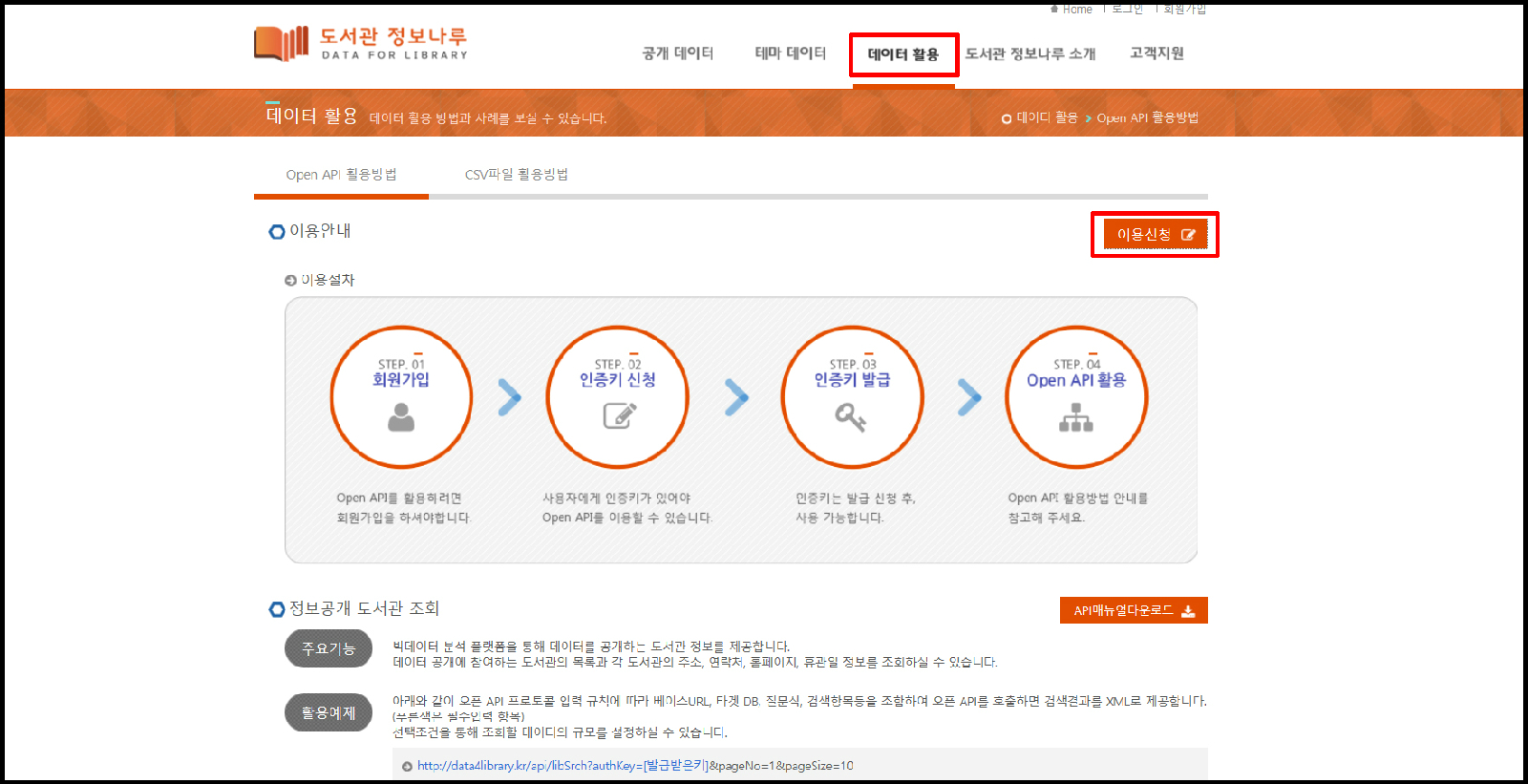Open the 공개 데이터 menu
Image resolution: width=1528 pixels, height=784 pixels.
tap(677, 53)
